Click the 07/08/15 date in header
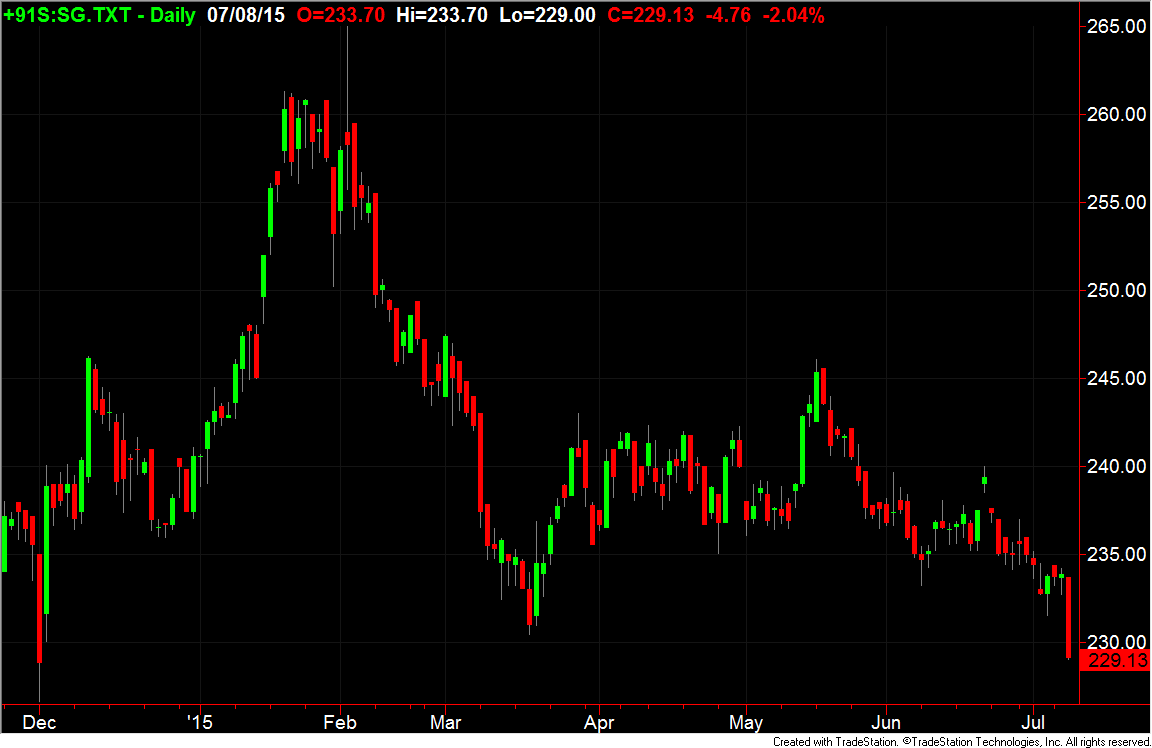Image resolution: width=1152 pixels, height=748 pixels. pos(245,15)
